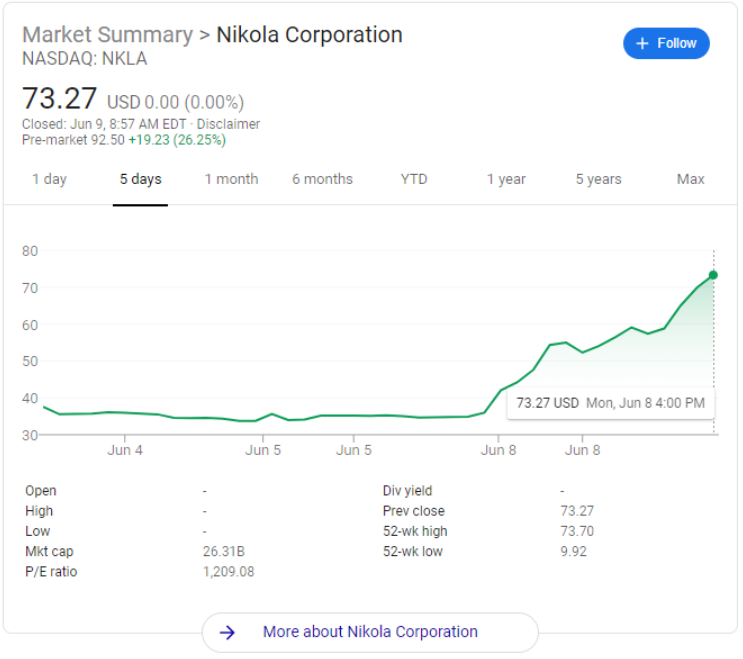
Task: Select the YTD tab
Action: pyautogui.click(x=414, y=179)
